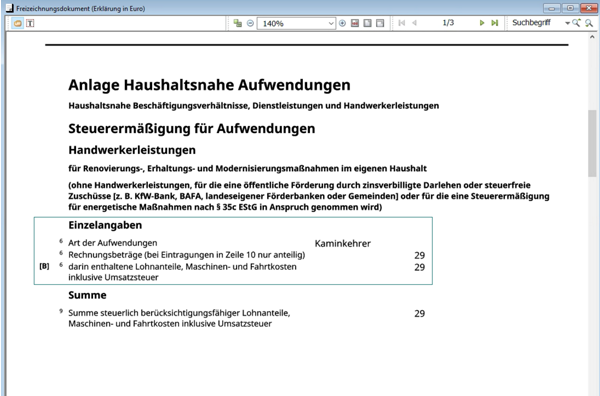Click the two-page view icon right of fit whole page
The image size is (600, 396).
point(380,23)
